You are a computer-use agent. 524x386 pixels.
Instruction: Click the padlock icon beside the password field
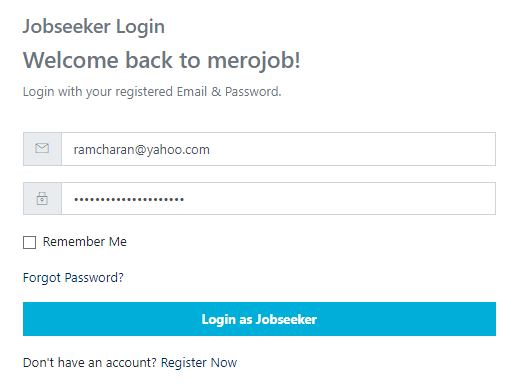(x=42, y=199)
